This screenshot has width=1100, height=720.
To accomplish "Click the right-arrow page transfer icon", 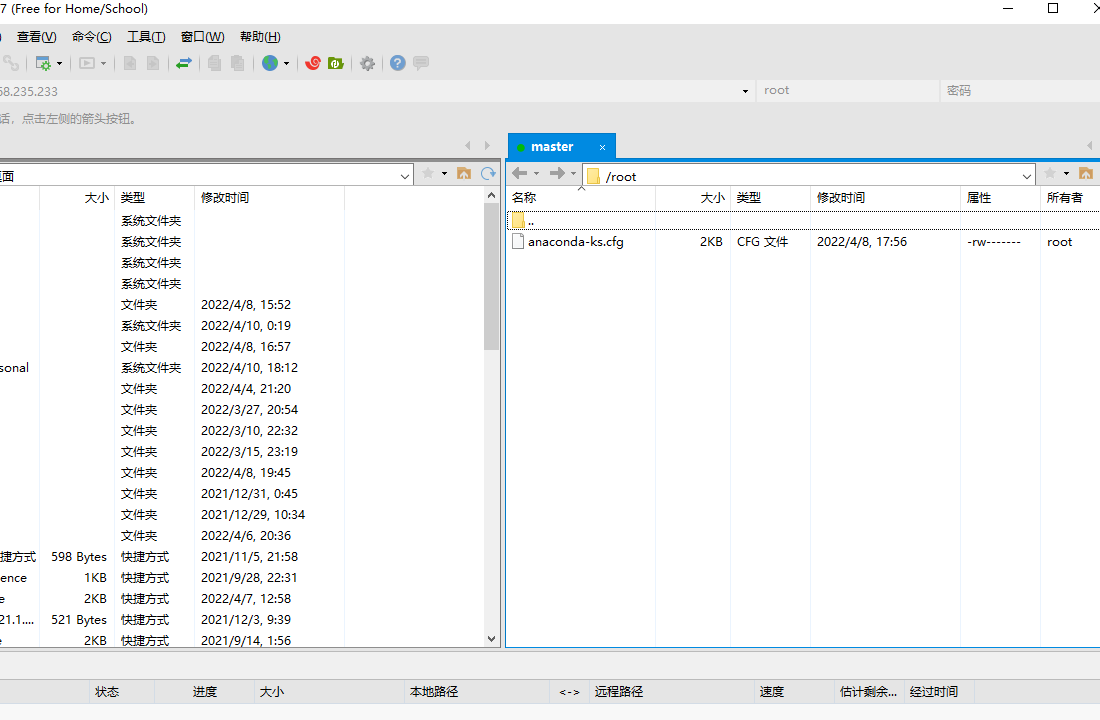I will click(x=153, y=64).
